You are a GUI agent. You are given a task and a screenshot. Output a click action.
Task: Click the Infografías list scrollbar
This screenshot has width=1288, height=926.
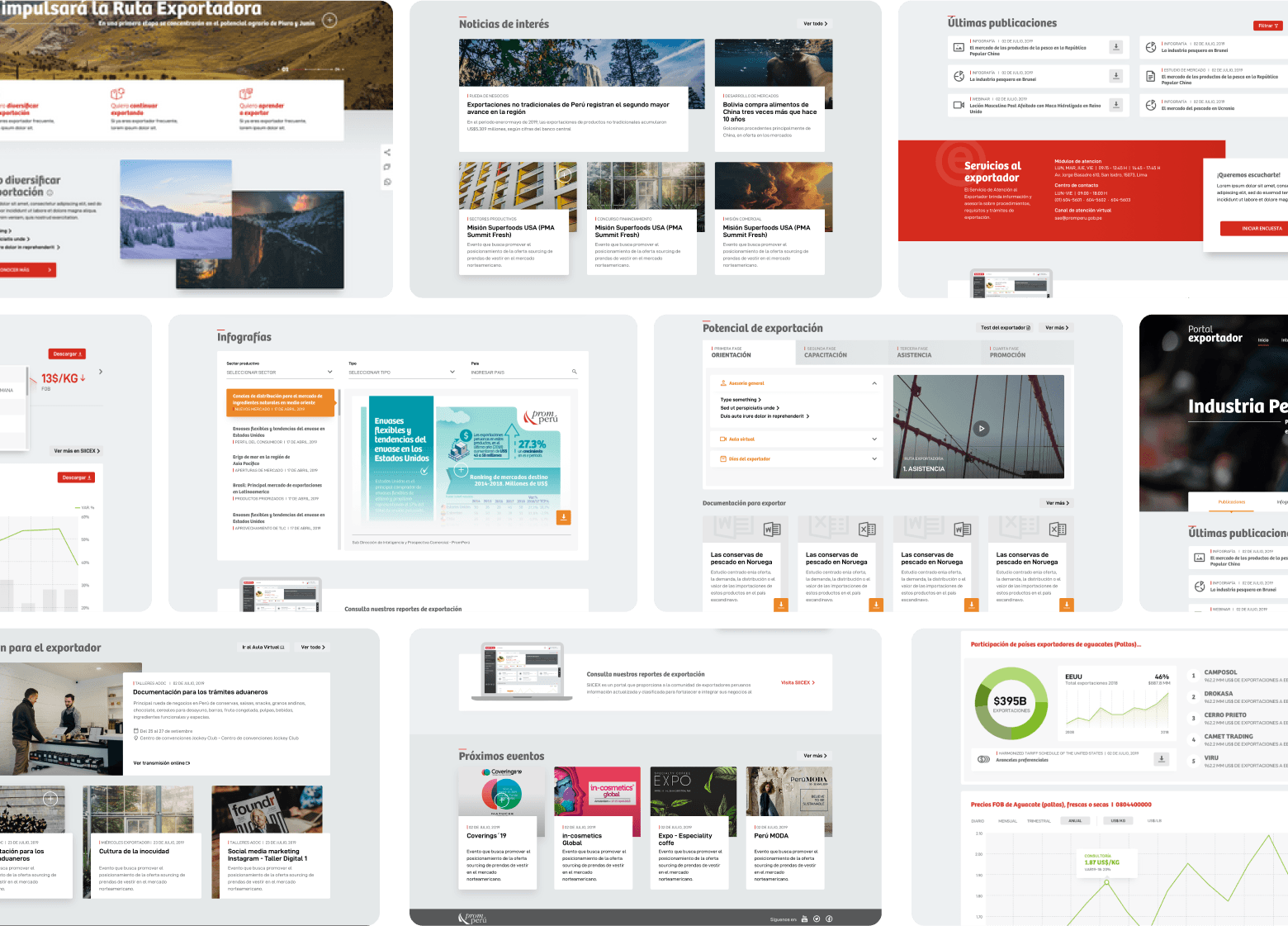point(339,471)
